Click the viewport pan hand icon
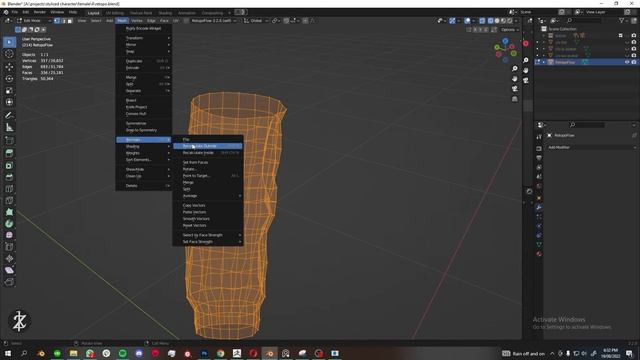The width and height of the screenshot is (640, 360). pyautogui.click(x=515, y=79)
